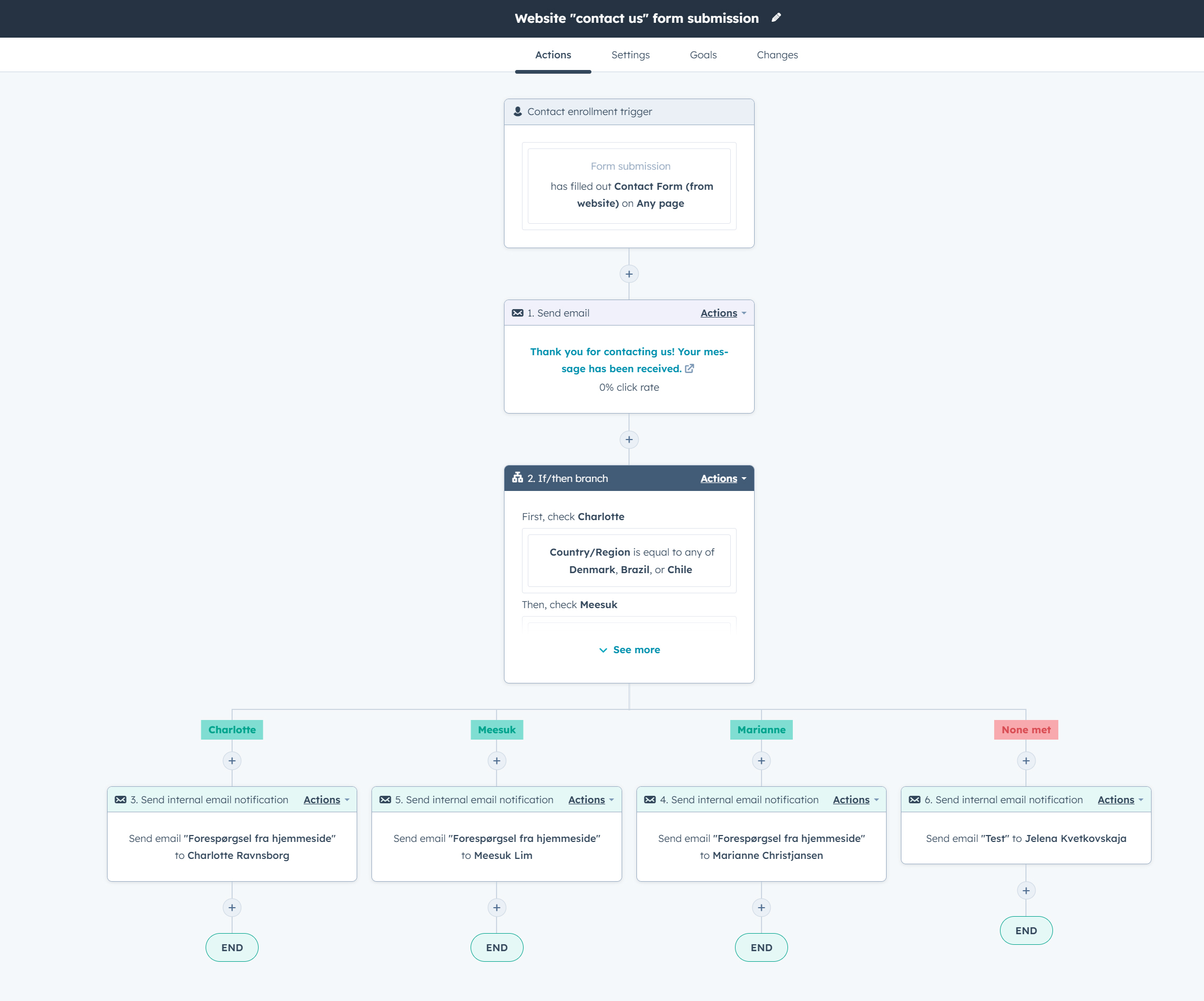Switch to the Changes tab
Viewport: 1204px width, 1001px height.
777,55
